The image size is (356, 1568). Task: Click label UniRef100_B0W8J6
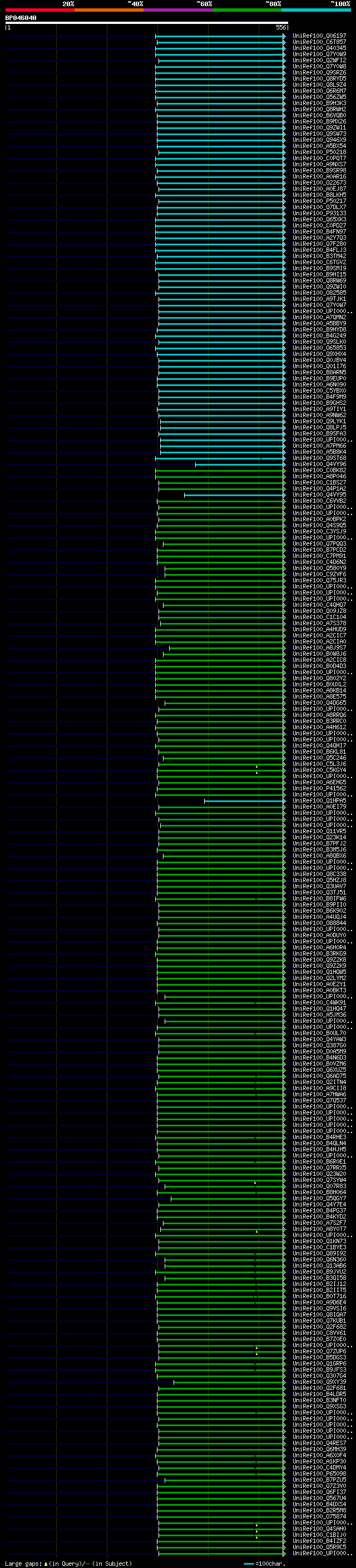click(319, 654)
